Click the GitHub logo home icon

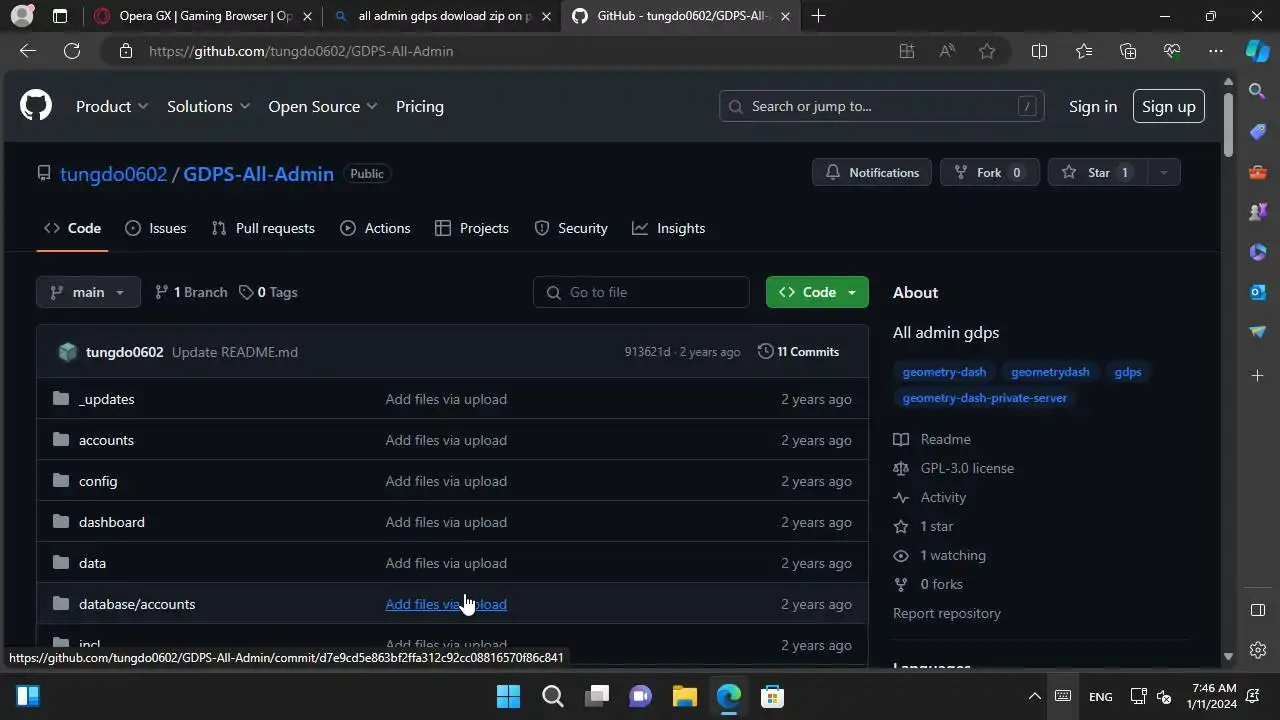36,106
